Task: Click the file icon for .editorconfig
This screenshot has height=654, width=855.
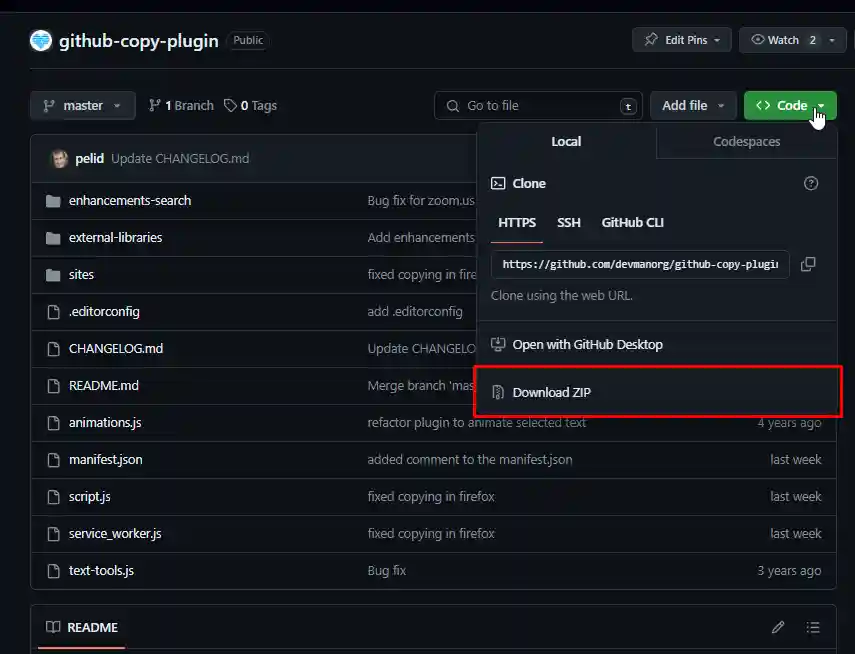Action: pyautogui.click(x=53, y=312)
